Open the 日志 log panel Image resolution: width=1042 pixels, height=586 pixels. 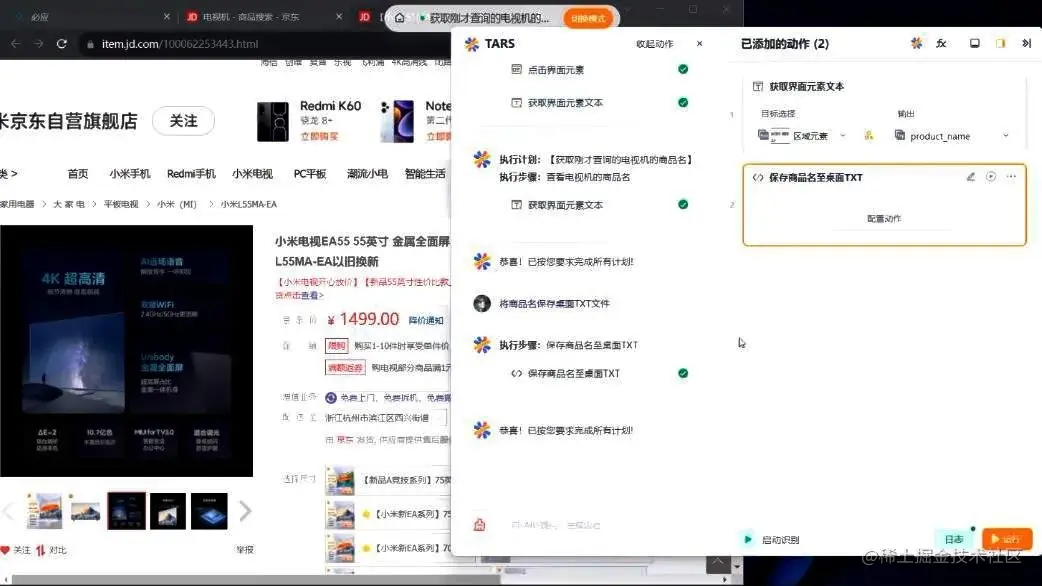coord(954,539)
